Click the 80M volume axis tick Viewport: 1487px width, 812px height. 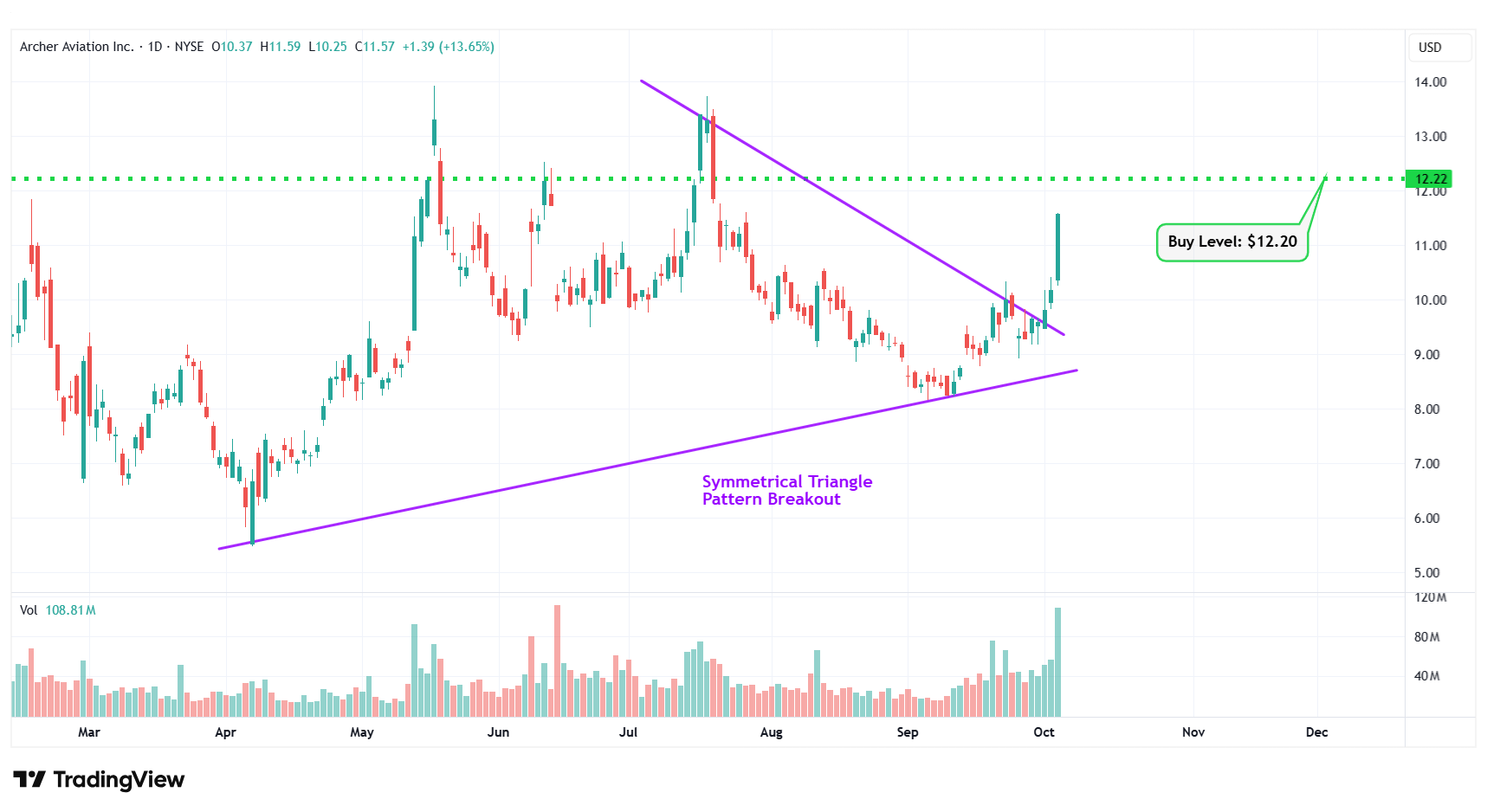[1426, 637]
